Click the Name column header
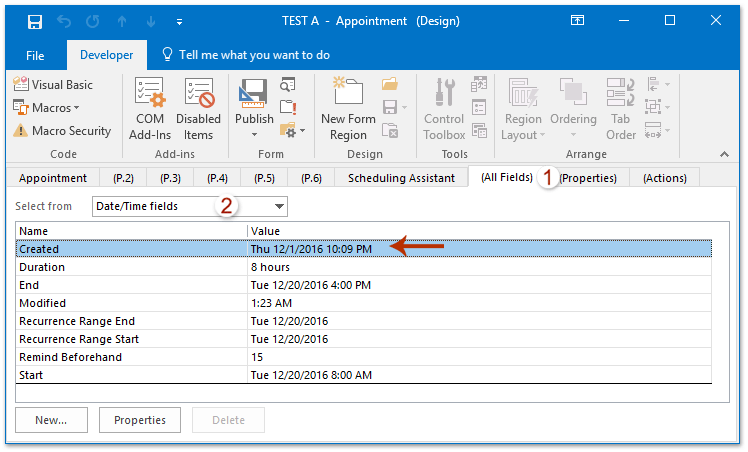Image resolution: width=748 pixels, height=452 pixels. click(132, 231)
